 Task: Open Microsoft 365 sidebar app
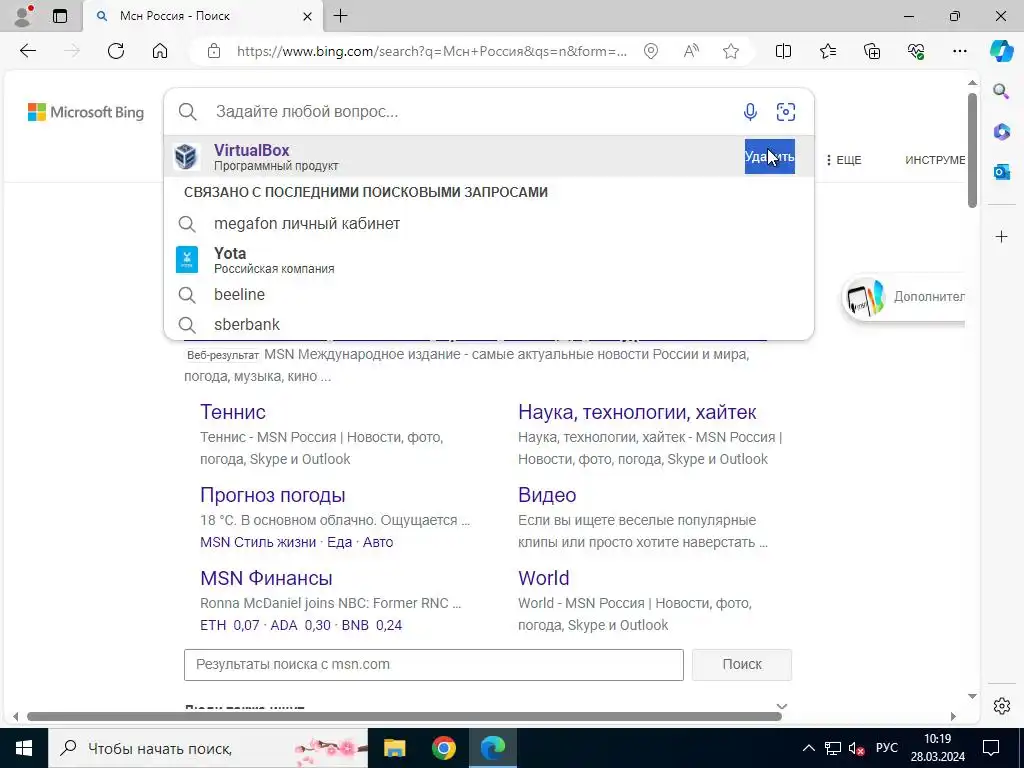[1001, 131]
